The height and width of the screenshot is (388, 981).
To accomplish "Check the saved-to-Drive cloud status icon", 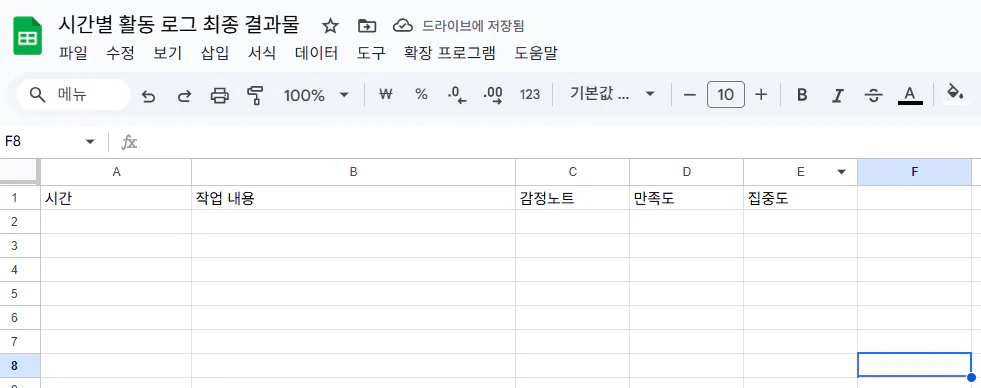I will point(403,26).
